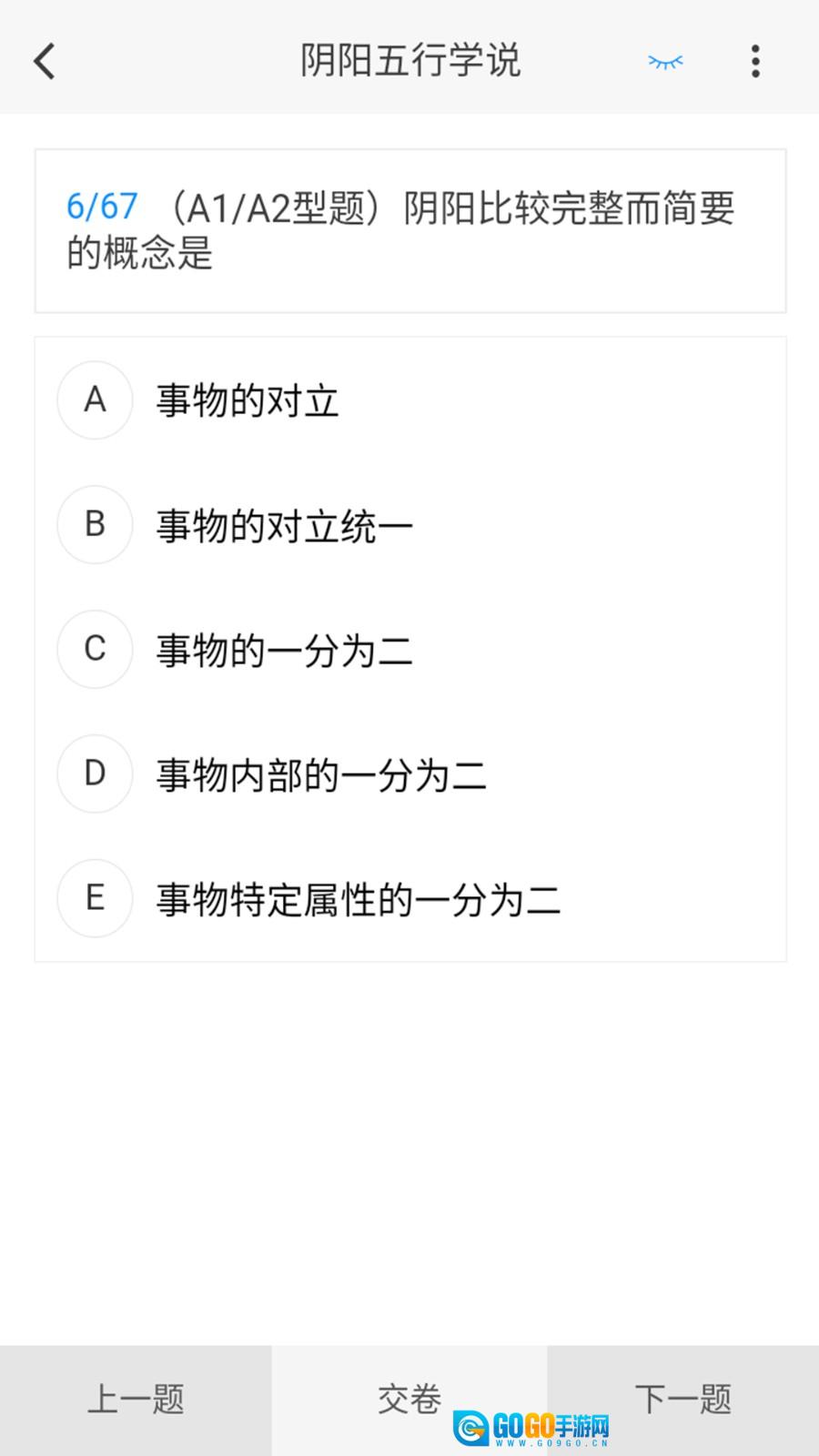The height and width of the screenshot is (1456, 819).
Task: Tap the back arrow icon
Action: pyautogui.click(x=45, y=62)
